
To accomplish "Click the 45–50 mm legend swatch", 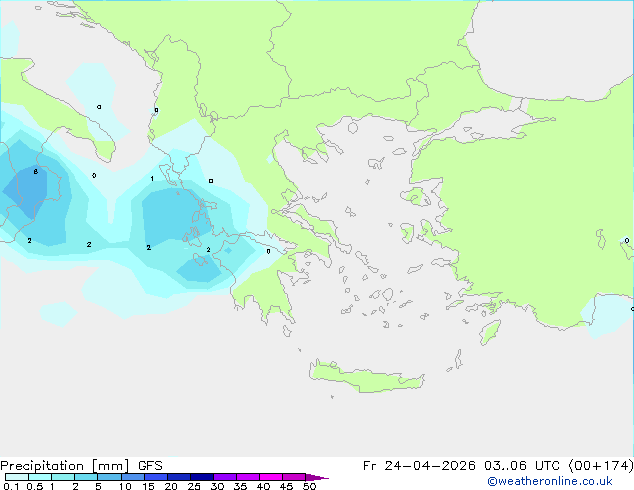I will click(294, 477).
